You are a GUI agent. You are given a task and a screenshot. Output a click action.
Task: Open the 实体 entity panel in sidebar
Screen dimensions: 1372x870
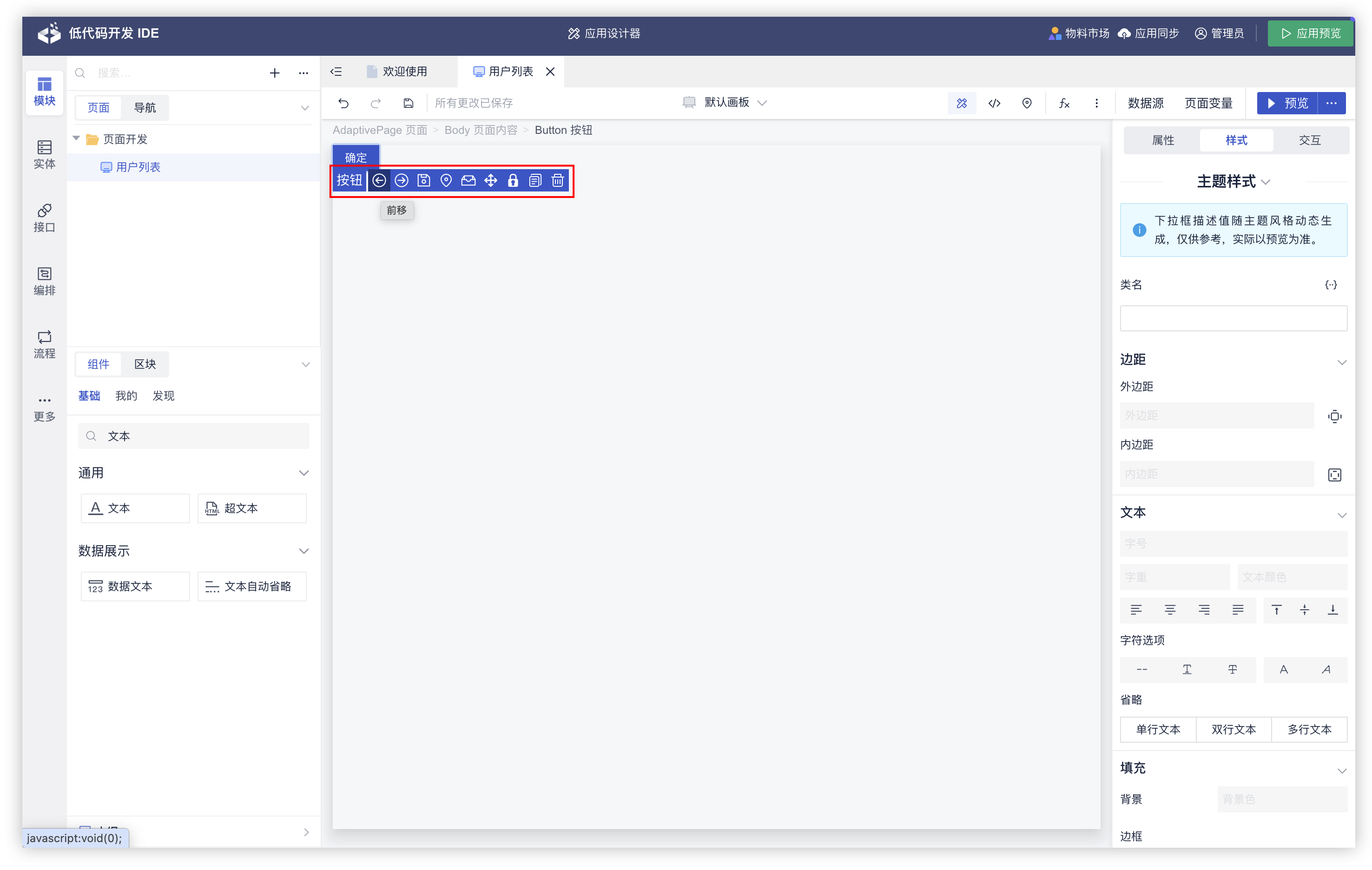point(45,154)
